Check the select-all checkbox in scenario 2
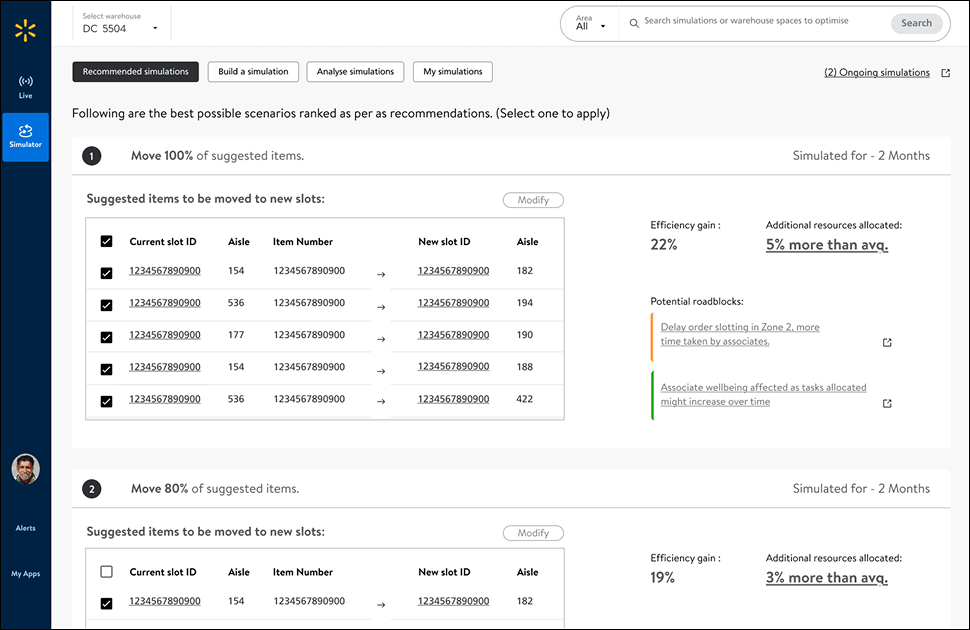Screen dimensions: 970x630 [x=106, y=572]
